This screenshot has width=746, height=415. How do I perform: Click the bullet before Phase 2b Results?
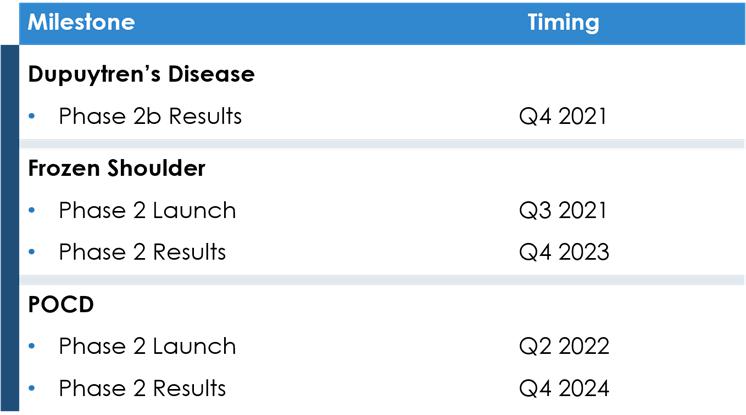(x=33, y=117)
